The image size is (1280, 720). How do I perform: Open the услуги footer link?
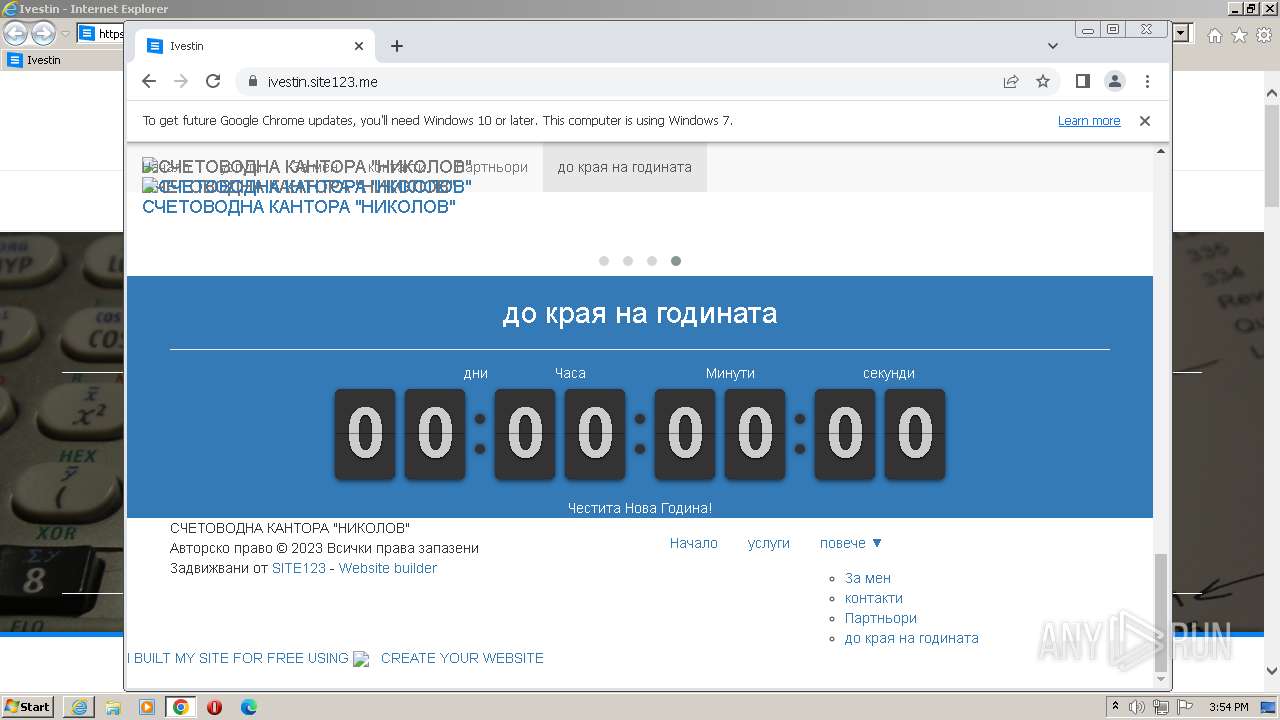click(769, 543)
